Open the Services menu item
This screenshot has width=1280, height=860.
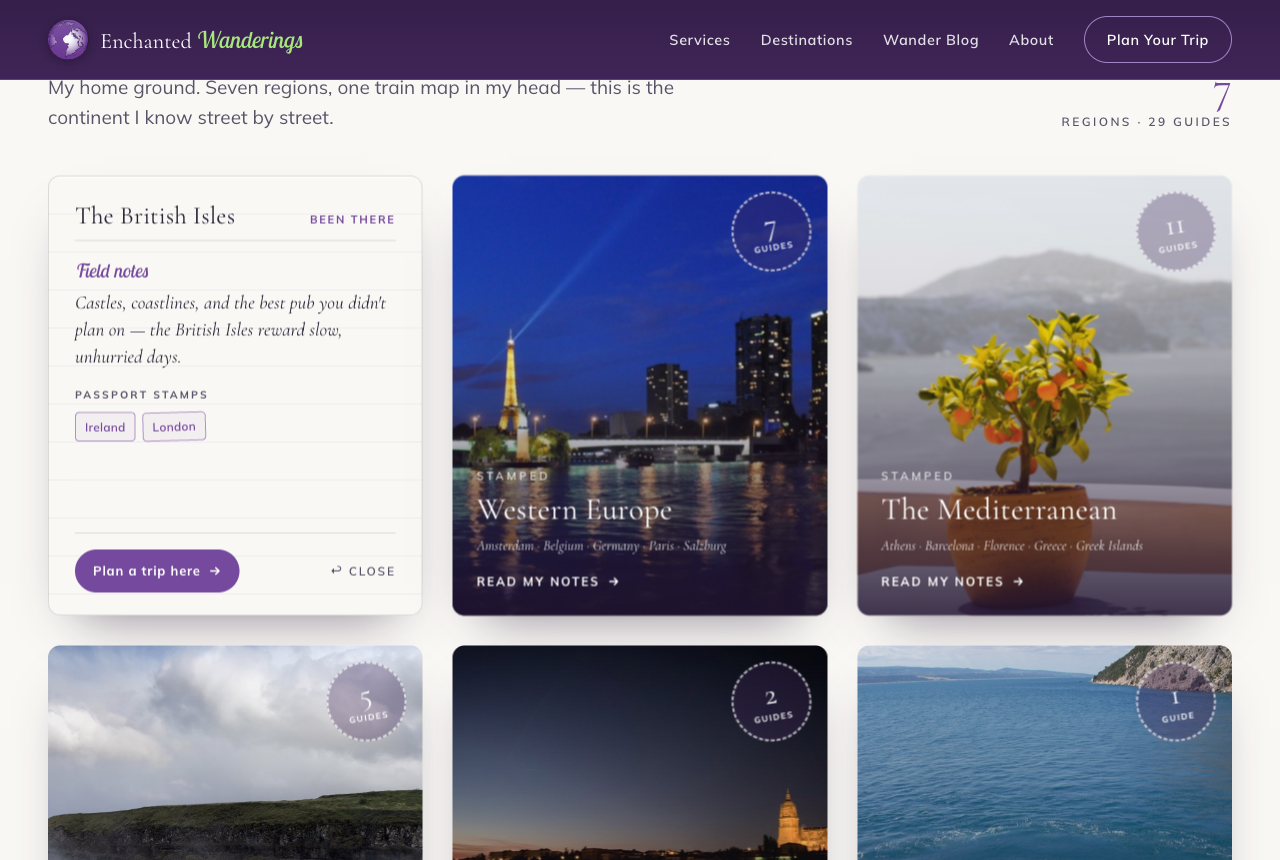point(700,40)
